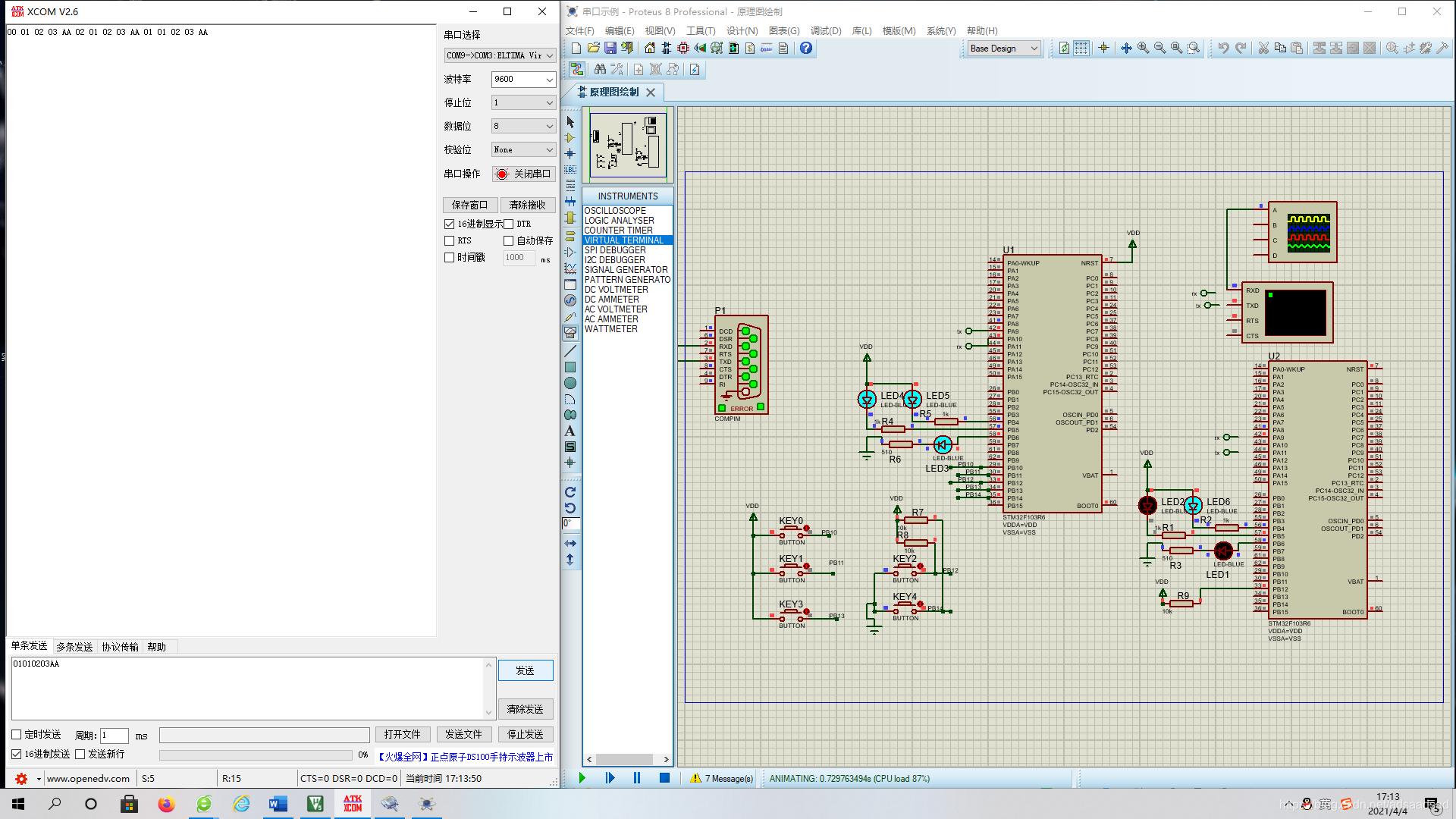Open baud rate 9600 dropdown
The width and height of the screenshot is (1456, 819).
523,79
